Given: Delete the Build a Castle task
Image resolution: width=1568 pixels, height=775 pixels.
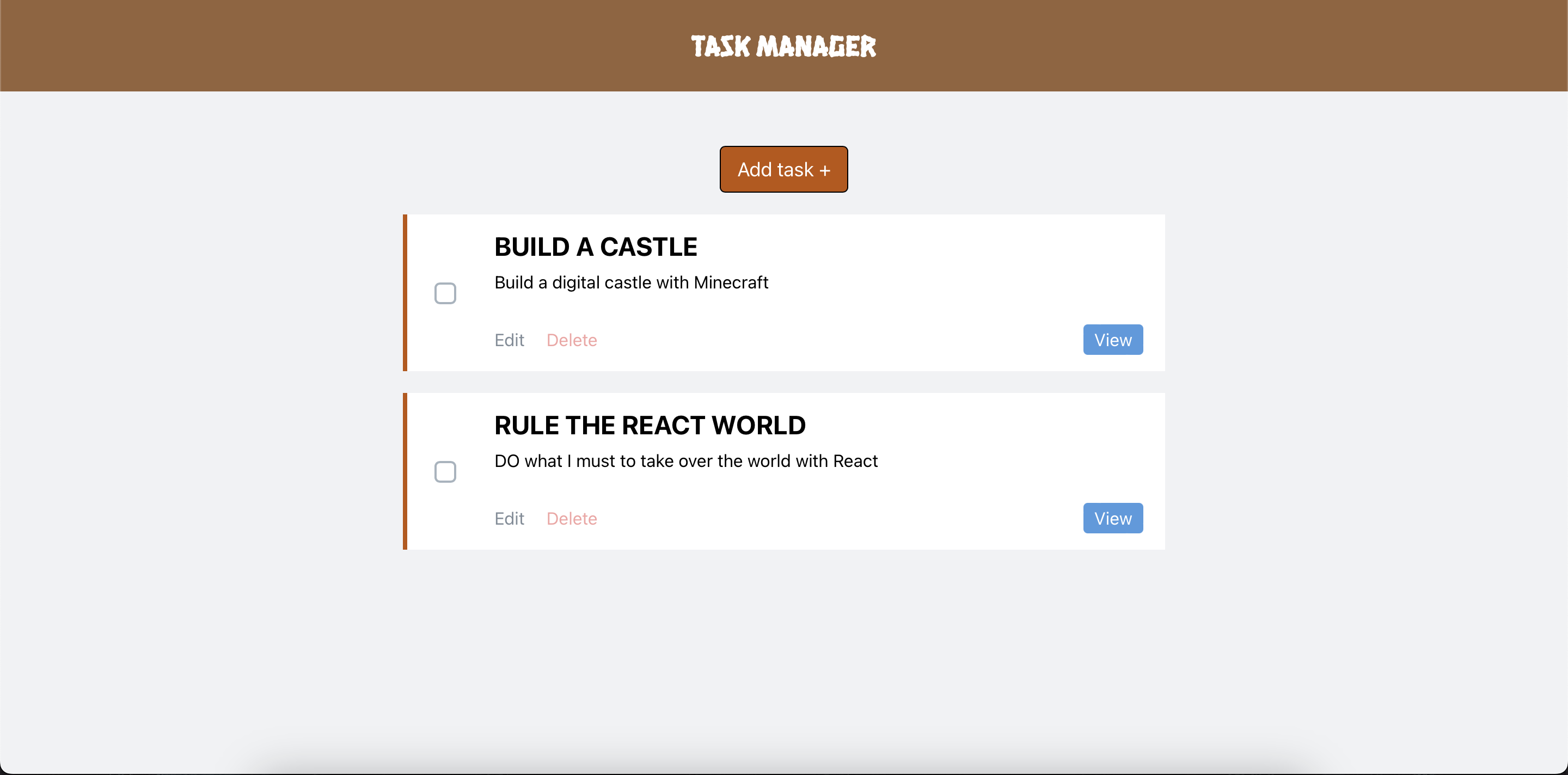Looking at the screenshot, I should coord(572,340).
